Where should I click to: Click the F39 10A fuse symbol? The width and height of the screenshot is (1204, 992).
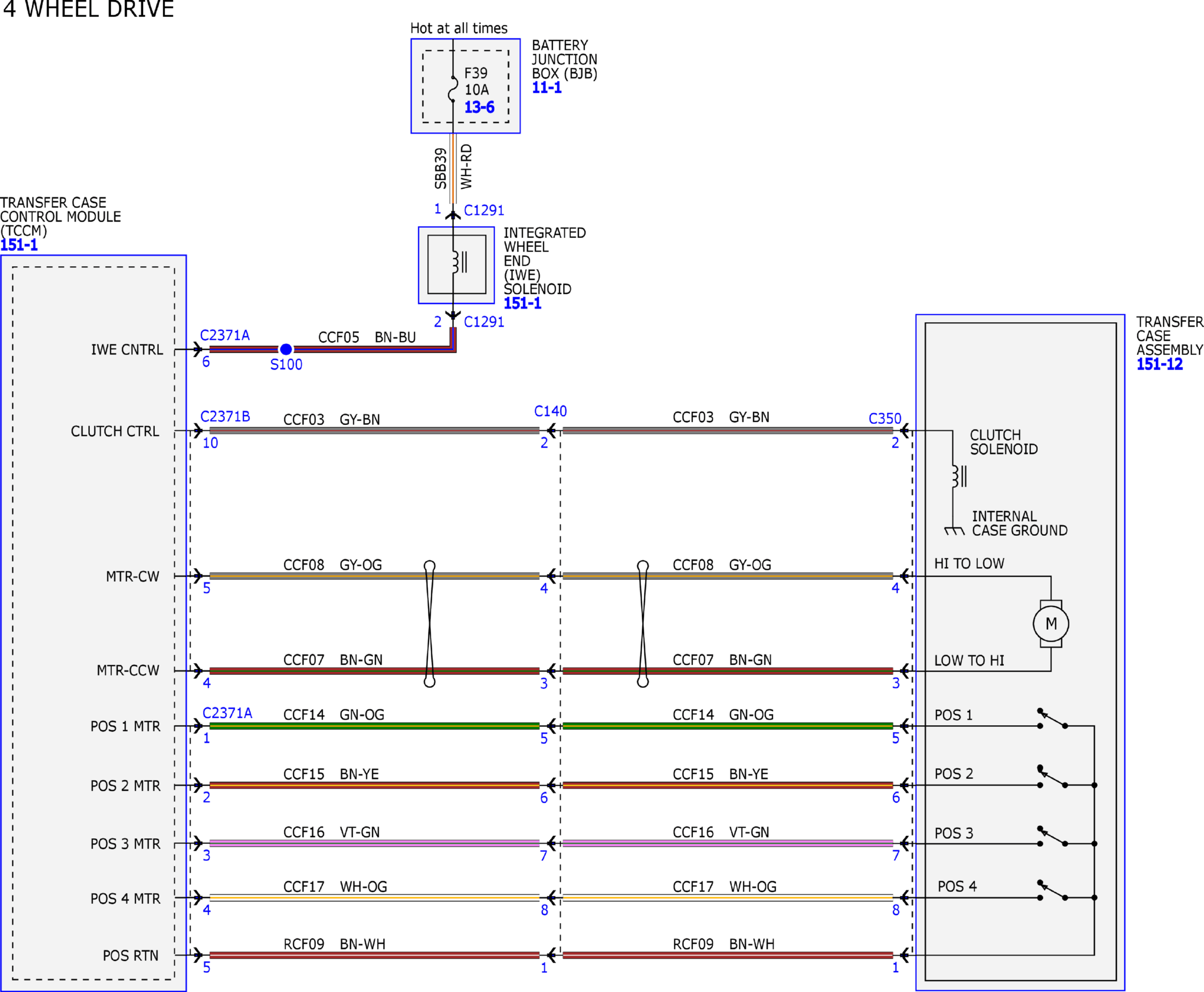pyautogui.click(x=453, y=89)
